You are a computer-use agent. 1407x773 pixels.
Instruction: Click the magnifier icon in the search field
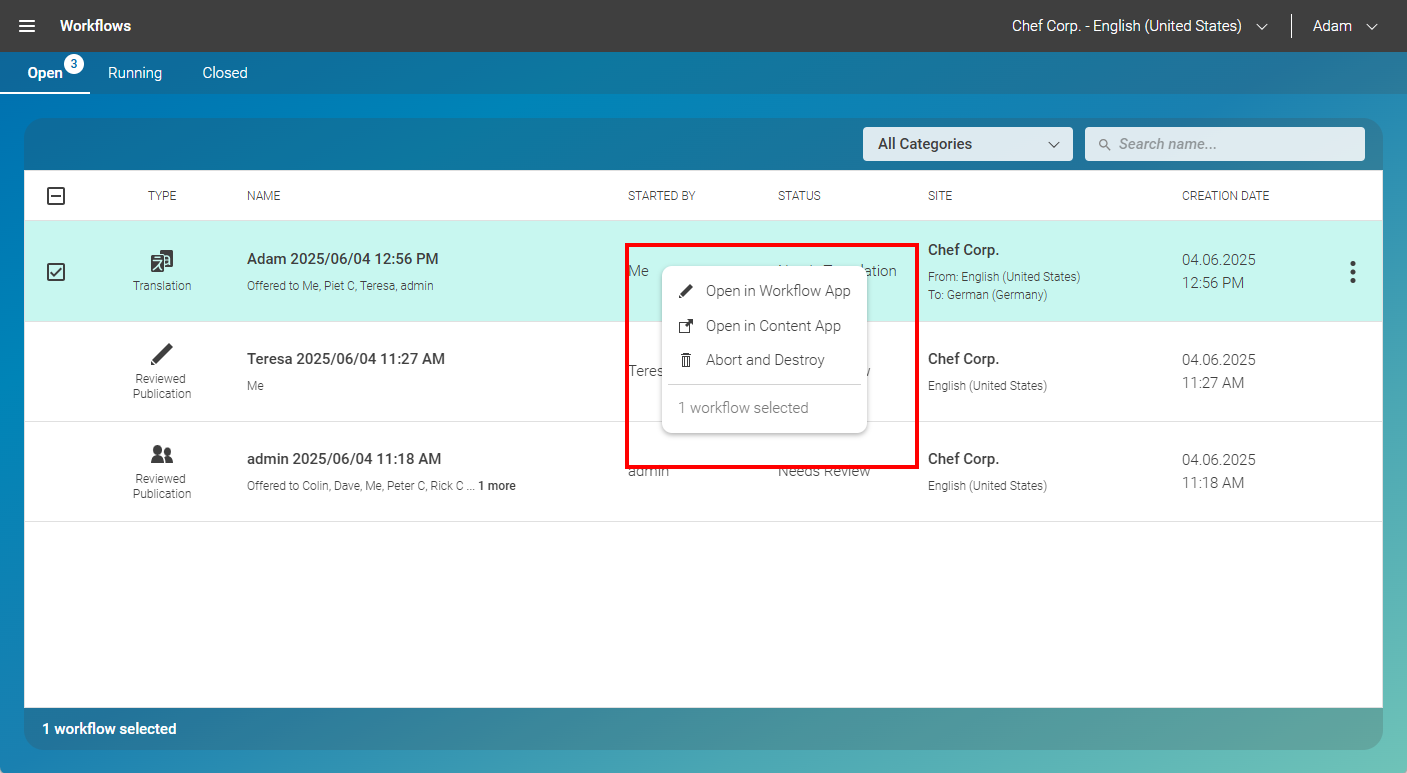coord(1104,144)
